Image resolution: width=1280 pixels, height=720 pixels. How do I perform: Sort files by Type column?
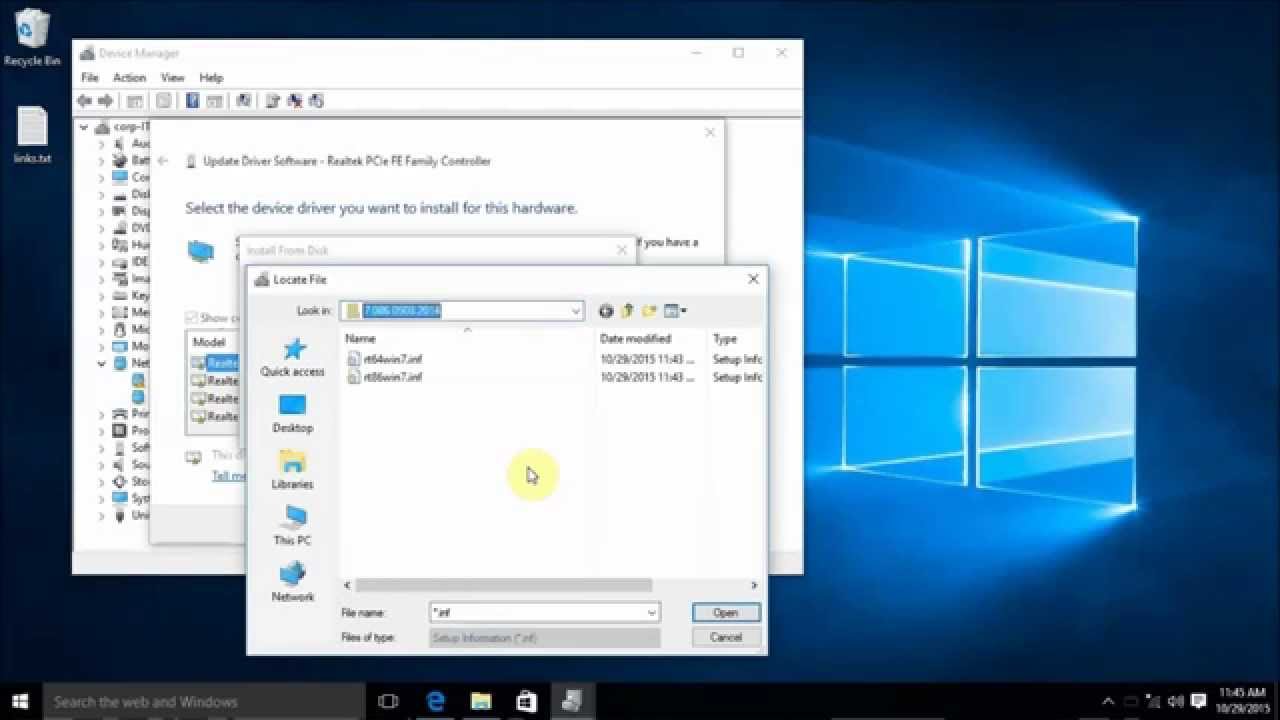click(x=736, y=339)
